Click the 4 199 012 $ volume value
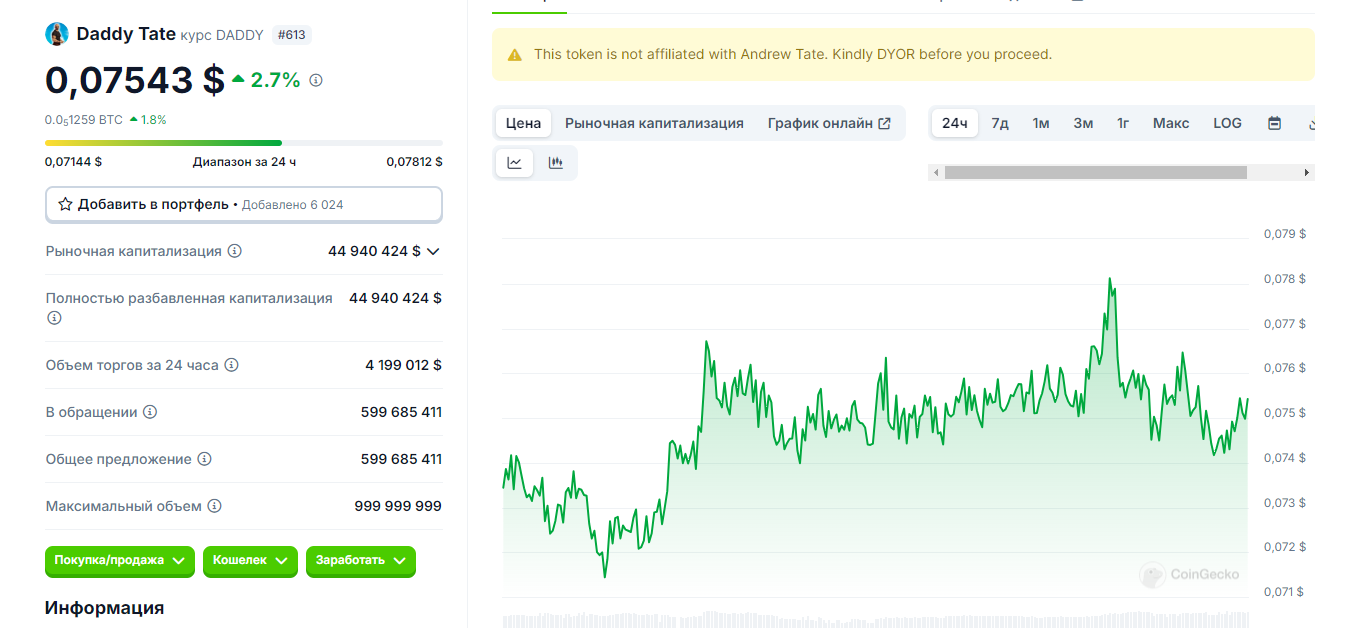The width and height of the screenshot is (1358, 628). click(x=403, y=365)
